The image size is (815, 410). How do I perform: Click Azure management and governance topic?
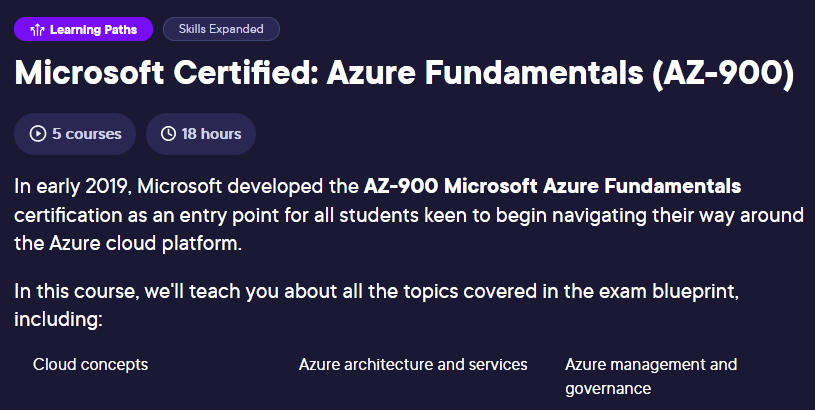coord(651,376)
